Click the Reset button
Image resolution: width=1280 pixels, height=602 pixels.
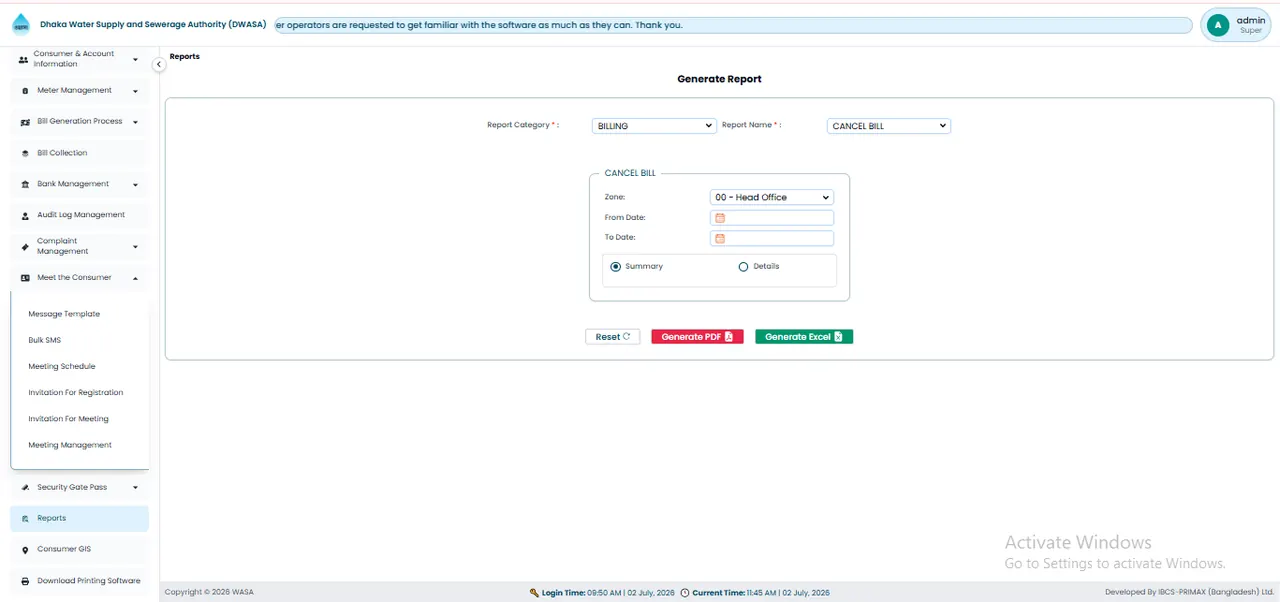[612, 337]
